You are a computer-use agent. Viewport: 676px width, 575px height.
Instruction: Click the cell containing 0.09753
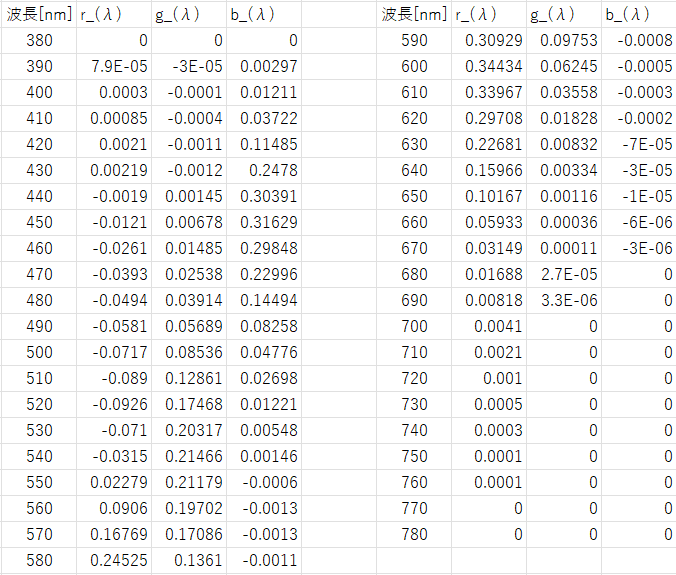(564, 41)
